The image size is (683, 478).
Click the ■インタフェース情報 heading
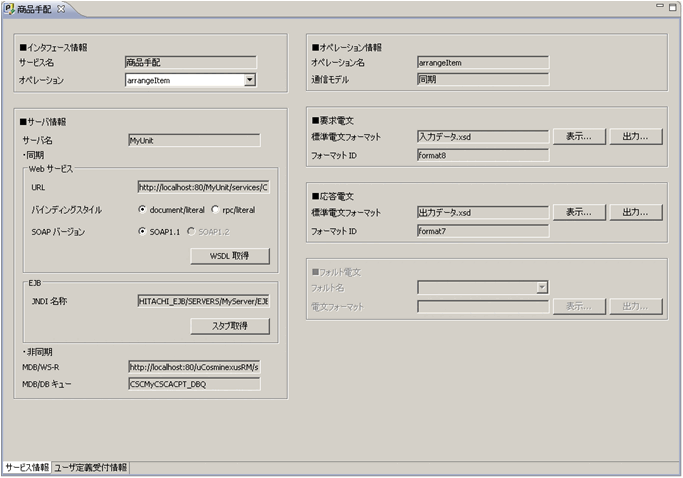[x=53, y=47]
